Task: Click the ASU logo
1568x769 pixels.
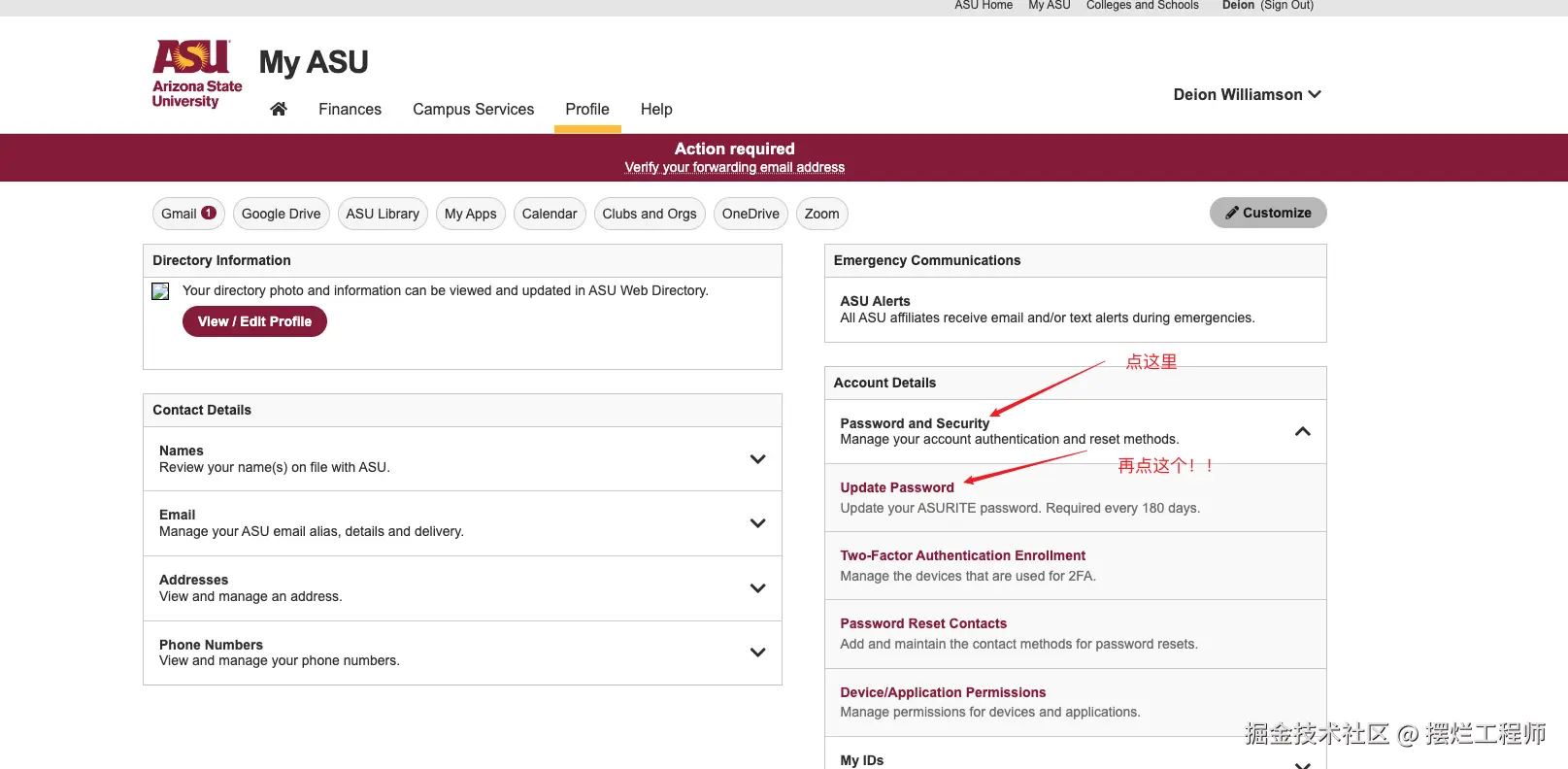Action: (197, 74)
